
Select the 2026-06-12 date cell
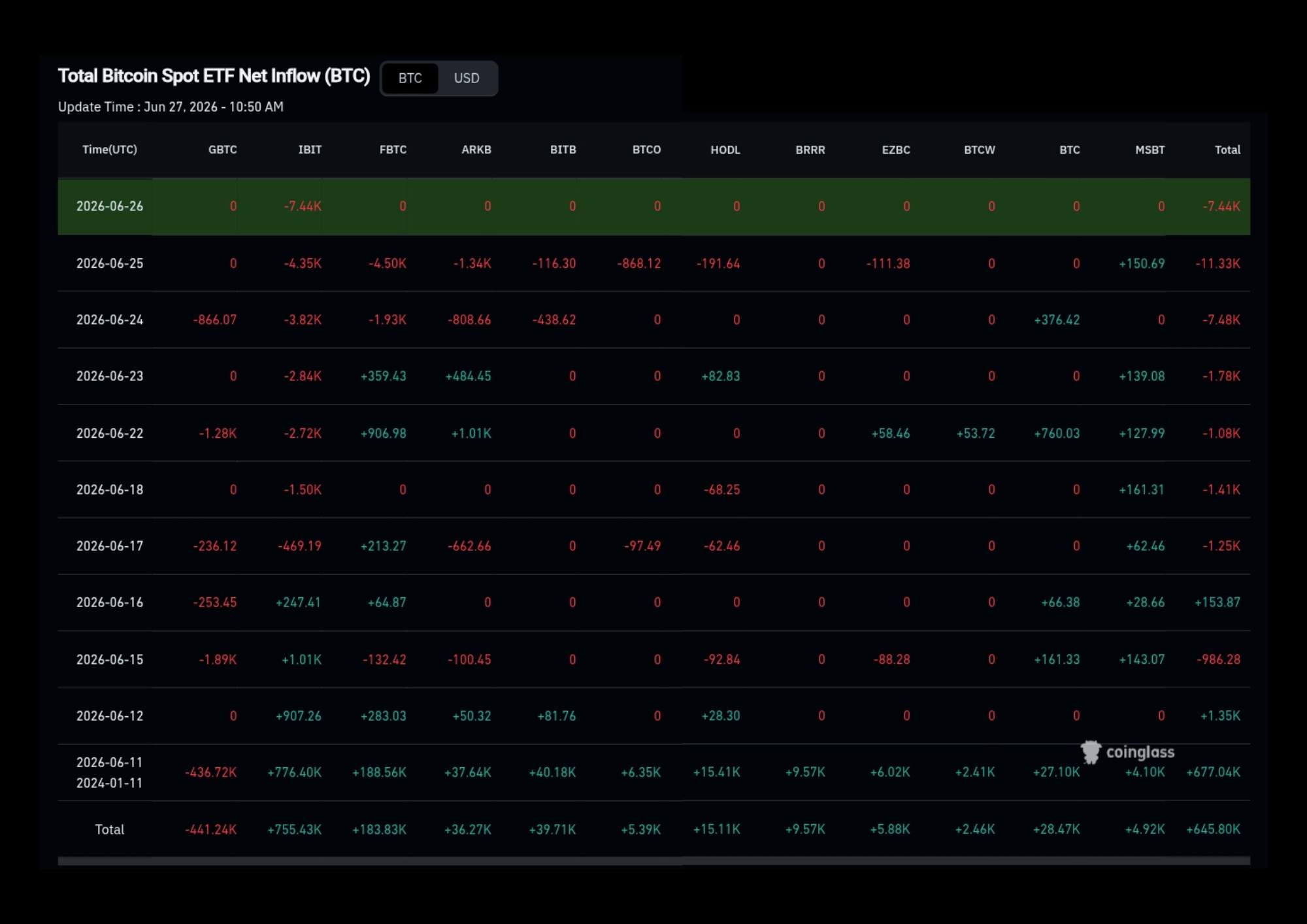110,716
